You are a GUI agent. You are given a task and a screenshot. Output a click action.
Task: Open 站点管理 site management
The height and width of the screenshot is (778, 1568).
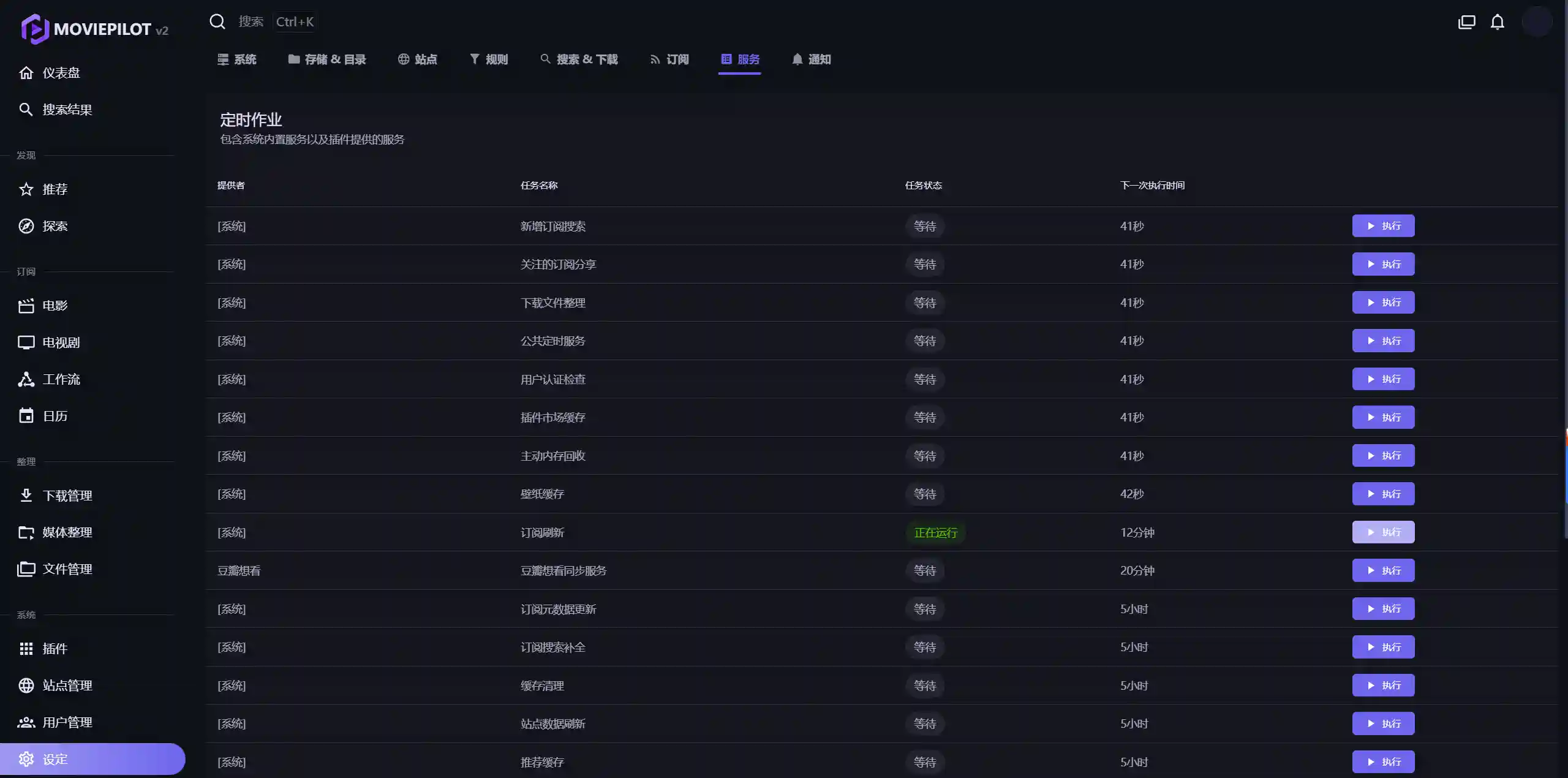[67, 685]
